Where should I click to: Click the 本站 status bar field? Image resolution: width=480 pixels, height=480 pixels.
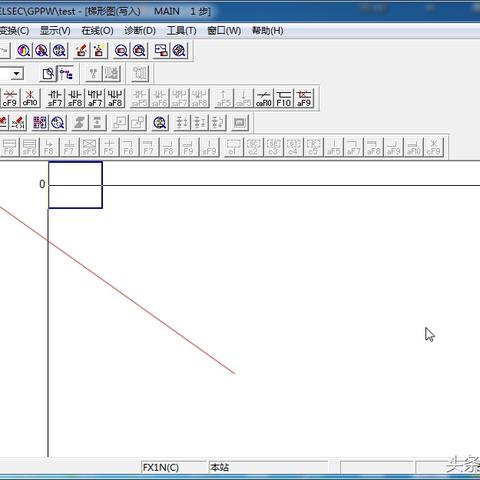click(268, 467)
